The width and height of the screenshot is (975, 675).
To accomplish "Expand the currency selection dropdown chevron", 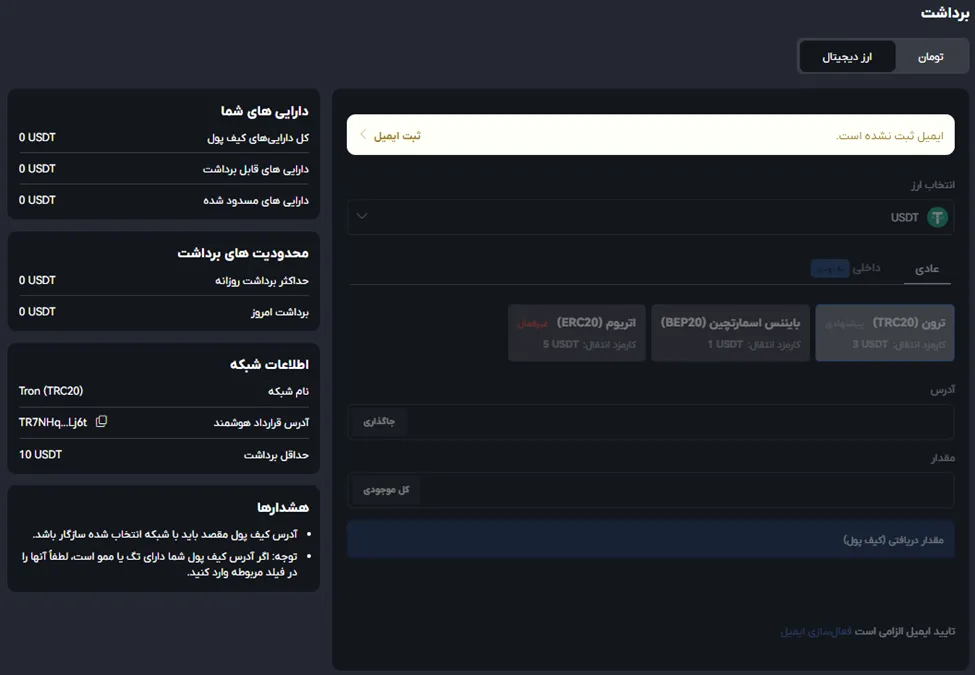I will [362, 216].
